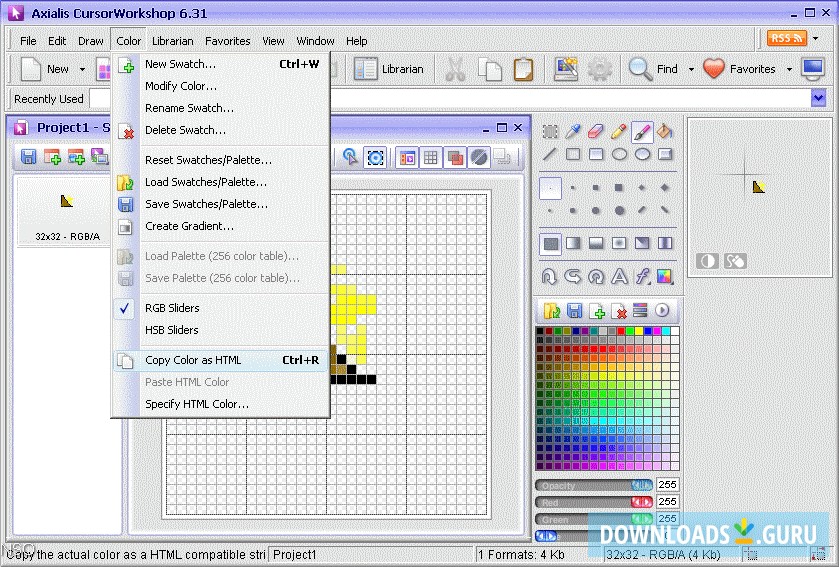
Task: Click the Opacity value field
Action: pos(667,485)
